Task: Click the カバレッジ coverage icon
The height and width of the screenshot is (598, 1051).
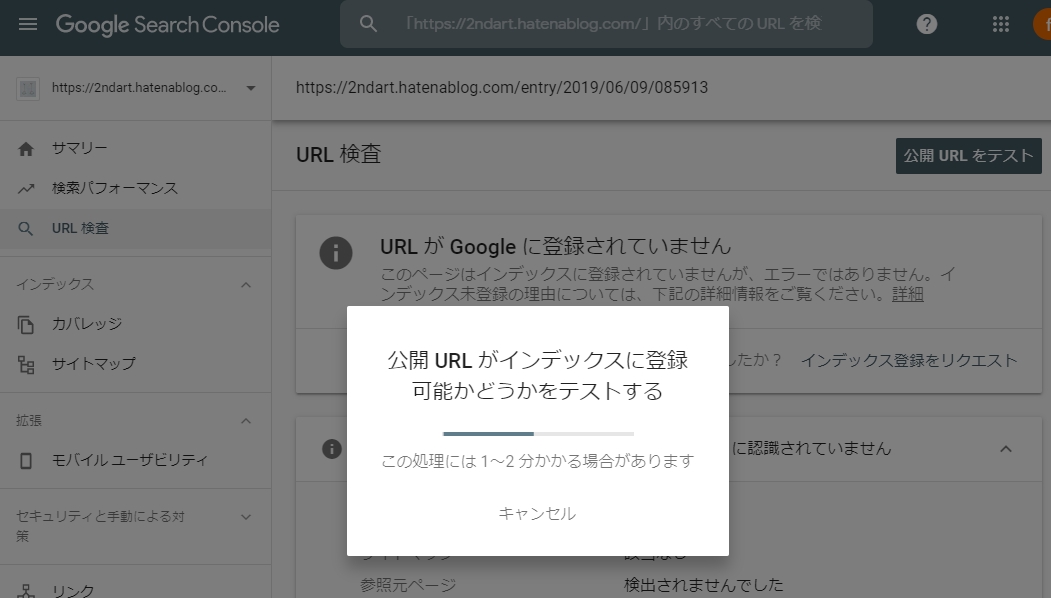Action: point(25,323)
